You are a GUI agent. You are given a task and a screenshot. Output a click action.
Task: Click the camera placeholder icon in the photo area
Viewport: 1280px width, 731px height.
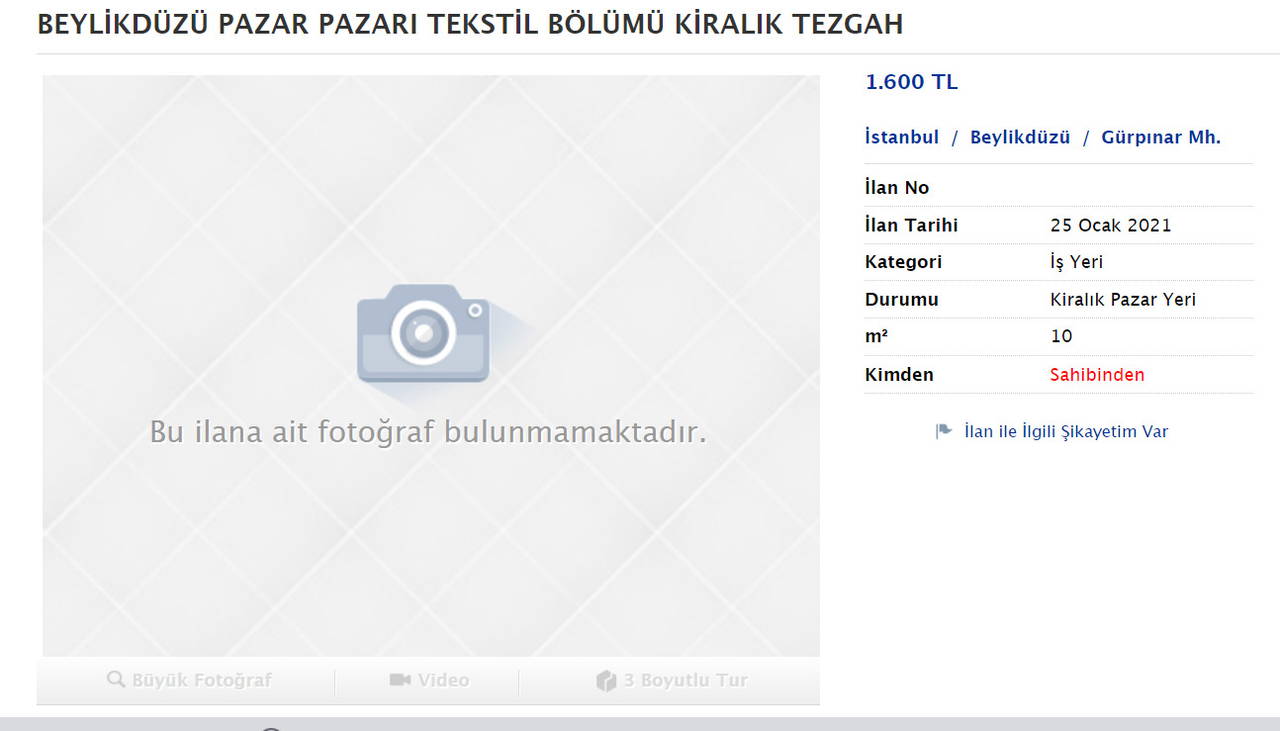(x=423, y=333)
